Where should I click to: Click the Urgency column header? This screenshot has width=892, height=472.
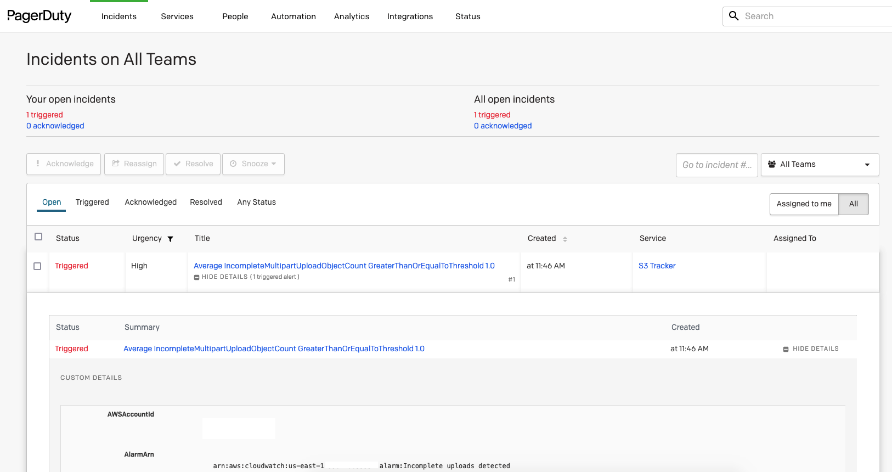pyautogui.click(x=147, y=238)
